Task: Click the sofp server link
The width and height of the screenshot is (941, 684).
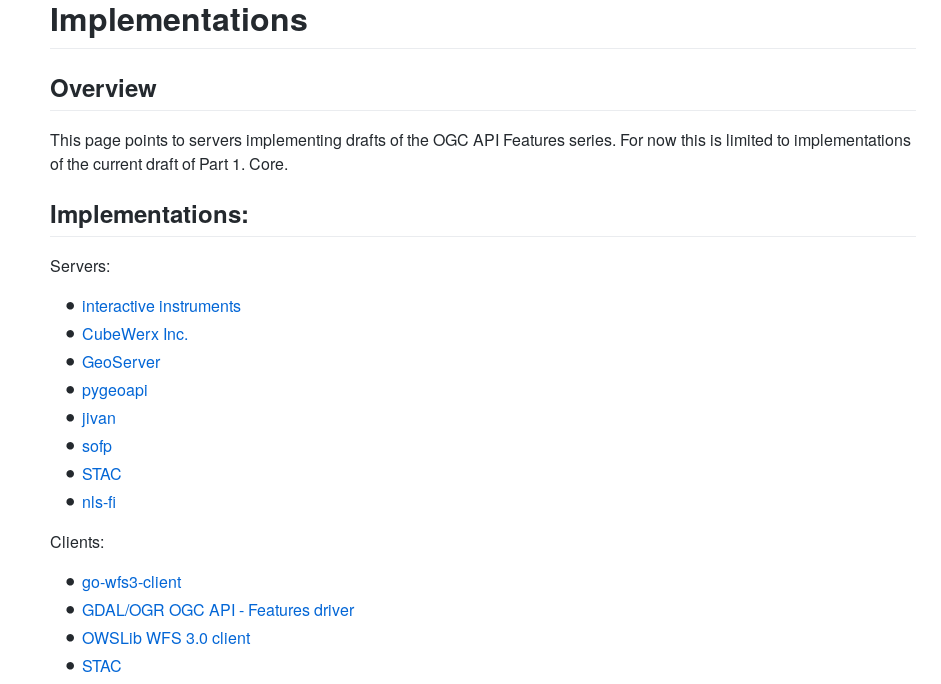Action: coord(97,447)
